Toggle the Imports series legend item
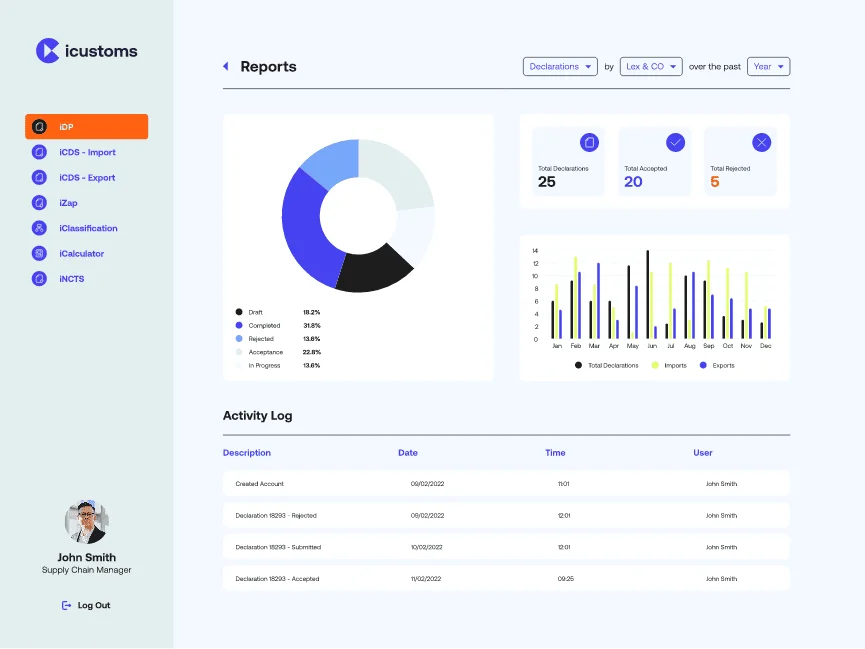 (x=669, y=365)
